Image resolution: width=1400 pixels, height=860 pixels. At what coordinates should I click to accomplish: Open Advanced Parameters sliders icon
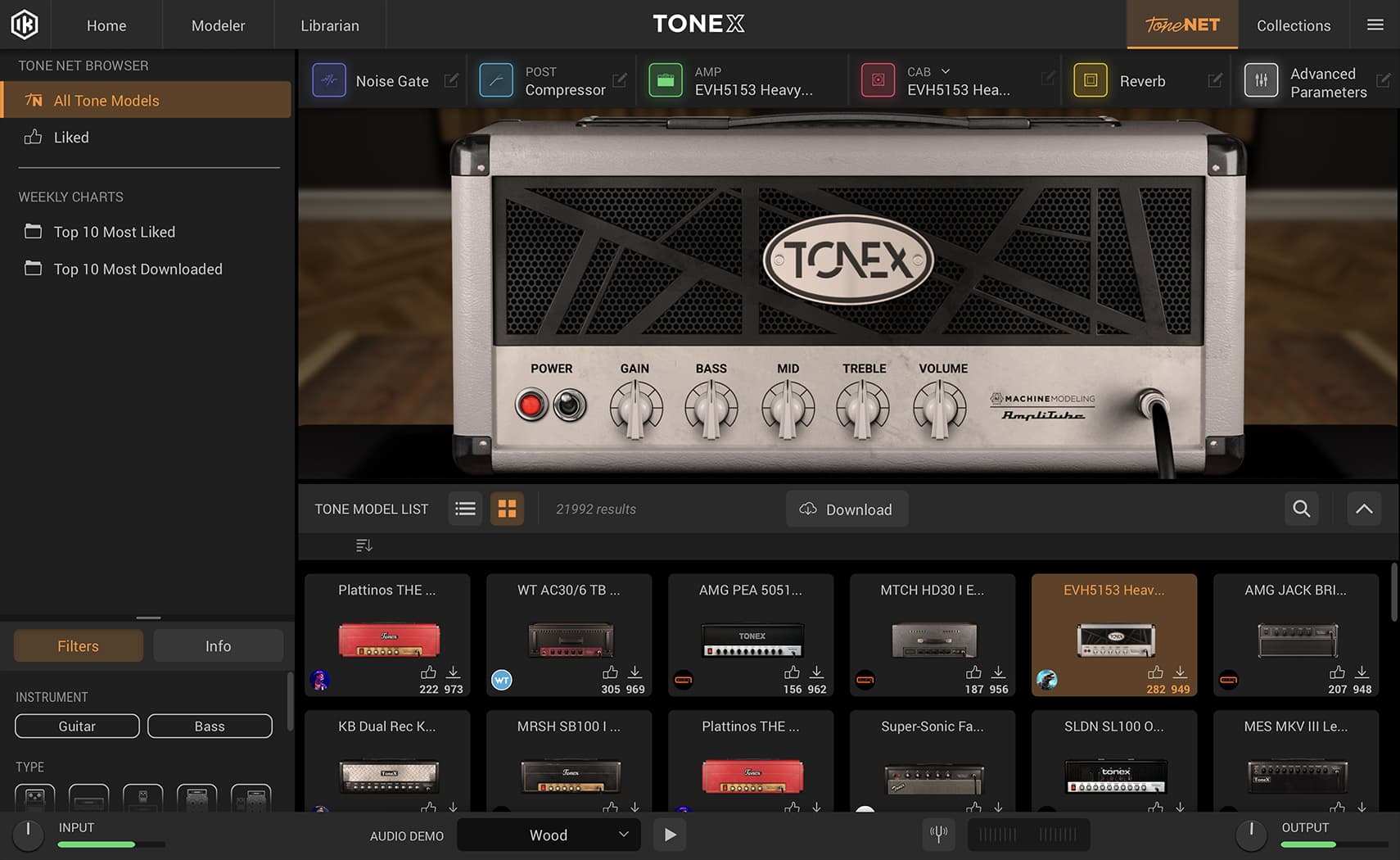[x=1262, y=79]
